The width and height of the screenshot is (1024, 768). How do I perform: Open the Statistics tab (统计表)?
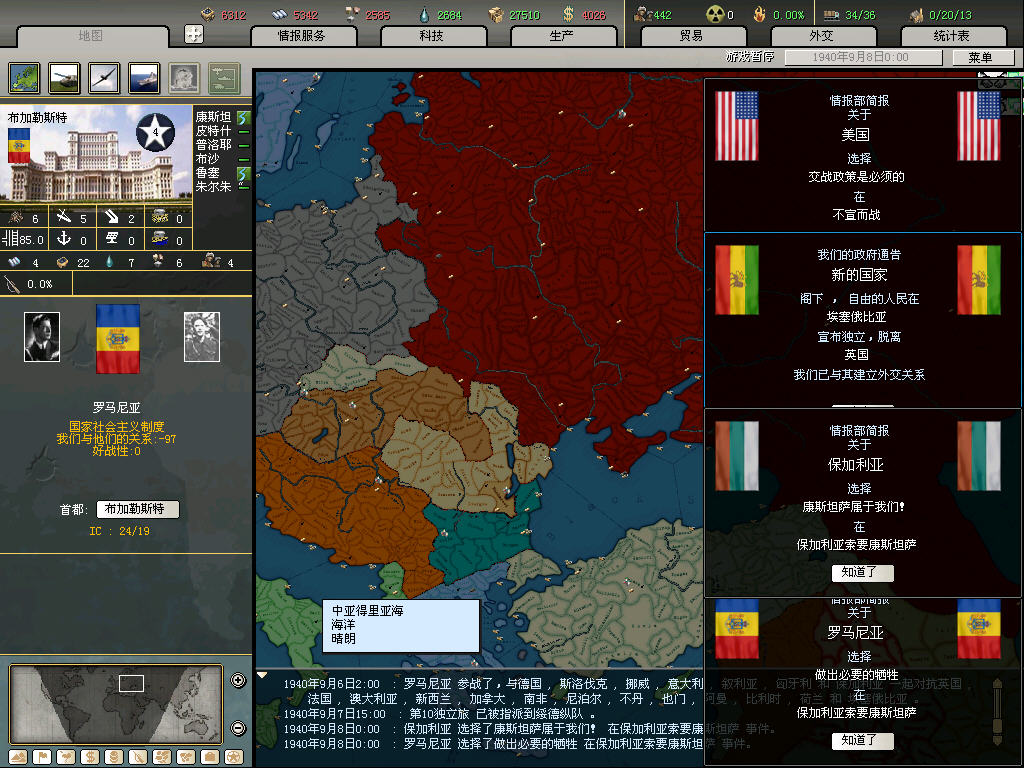pos(952,36)
